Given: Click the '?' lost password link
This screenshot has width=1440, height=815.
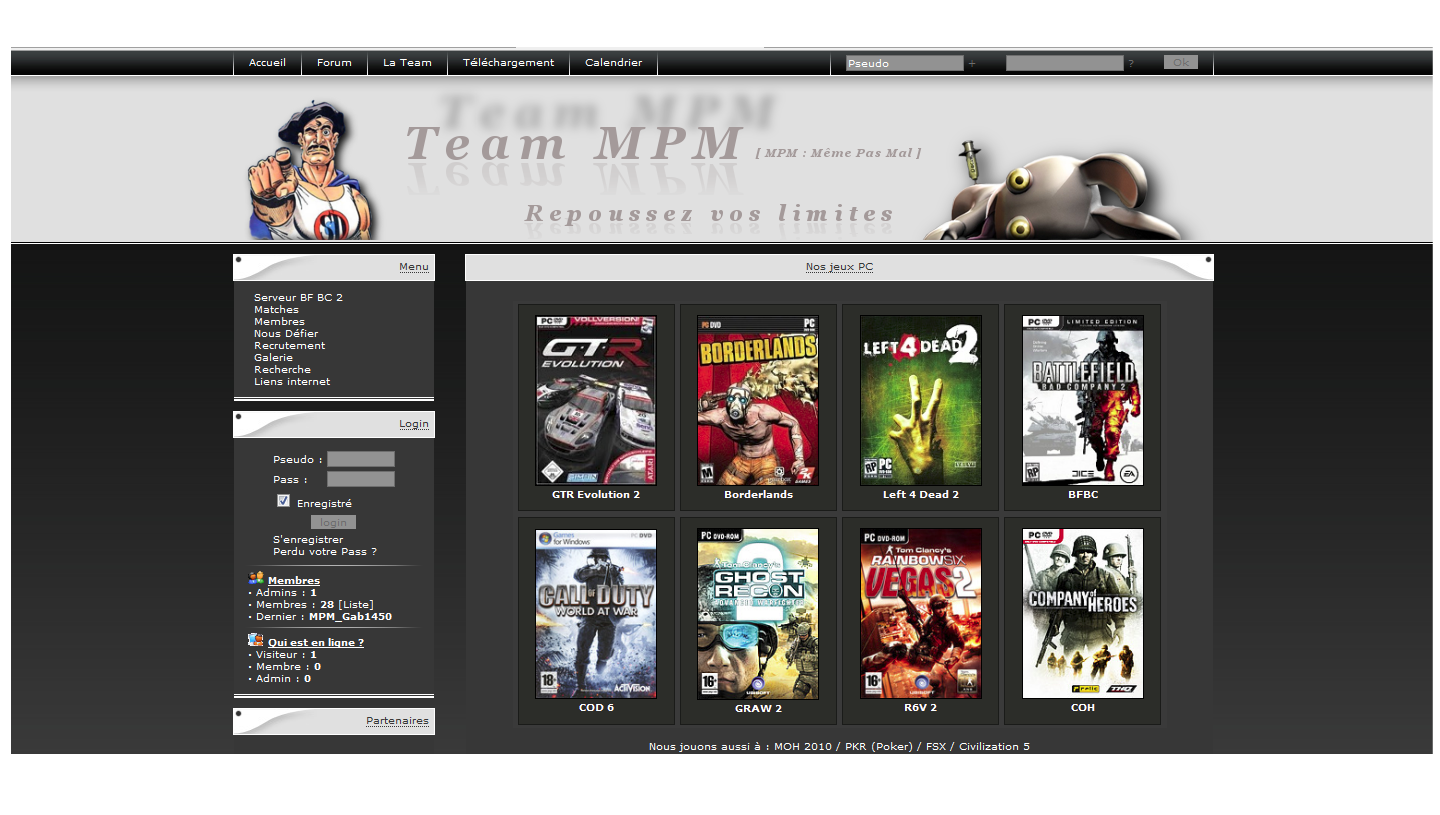Looking at the screenshot, I should (1131, 64).
